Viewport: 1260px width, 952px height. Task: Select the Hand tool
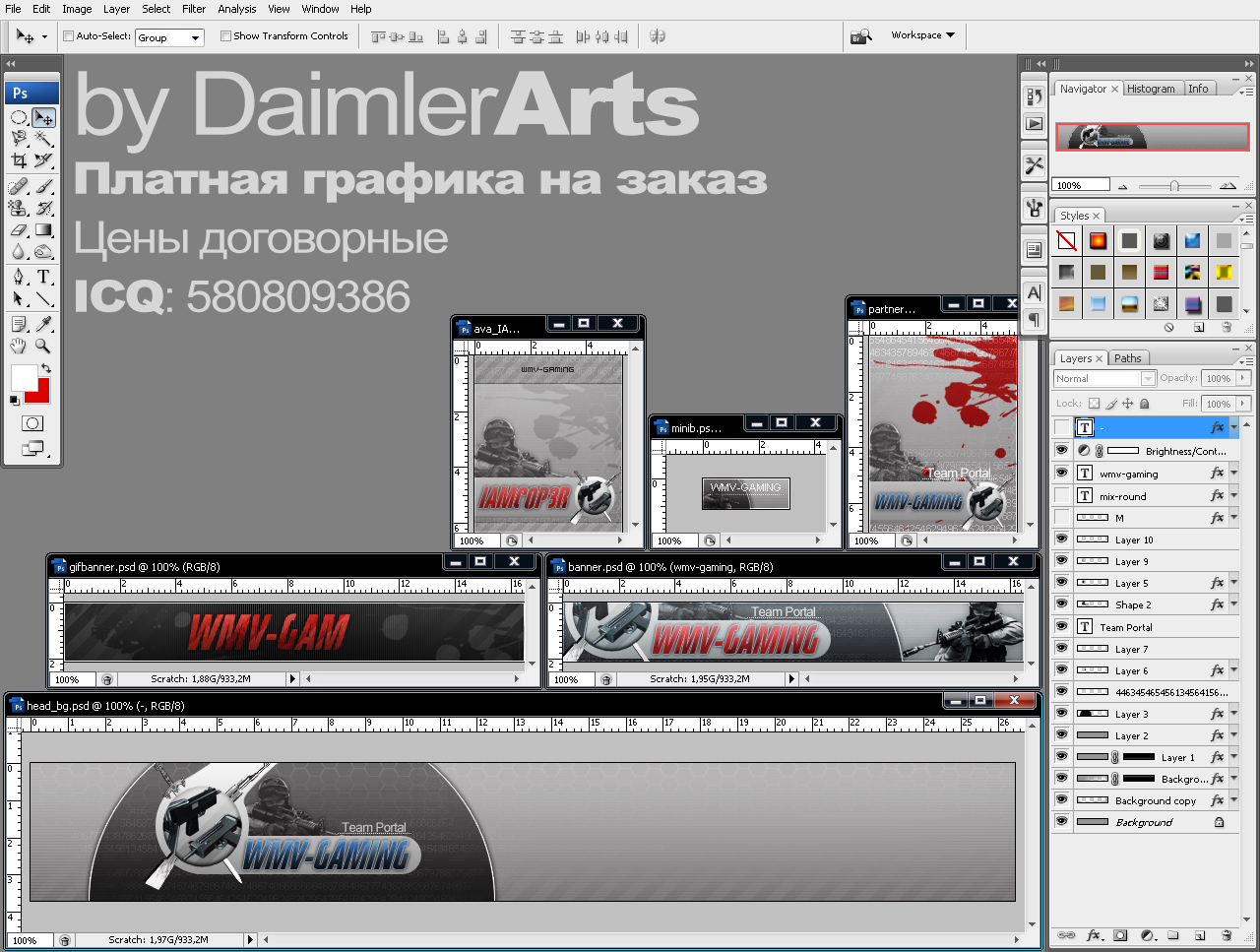click(x=19, y=346)
